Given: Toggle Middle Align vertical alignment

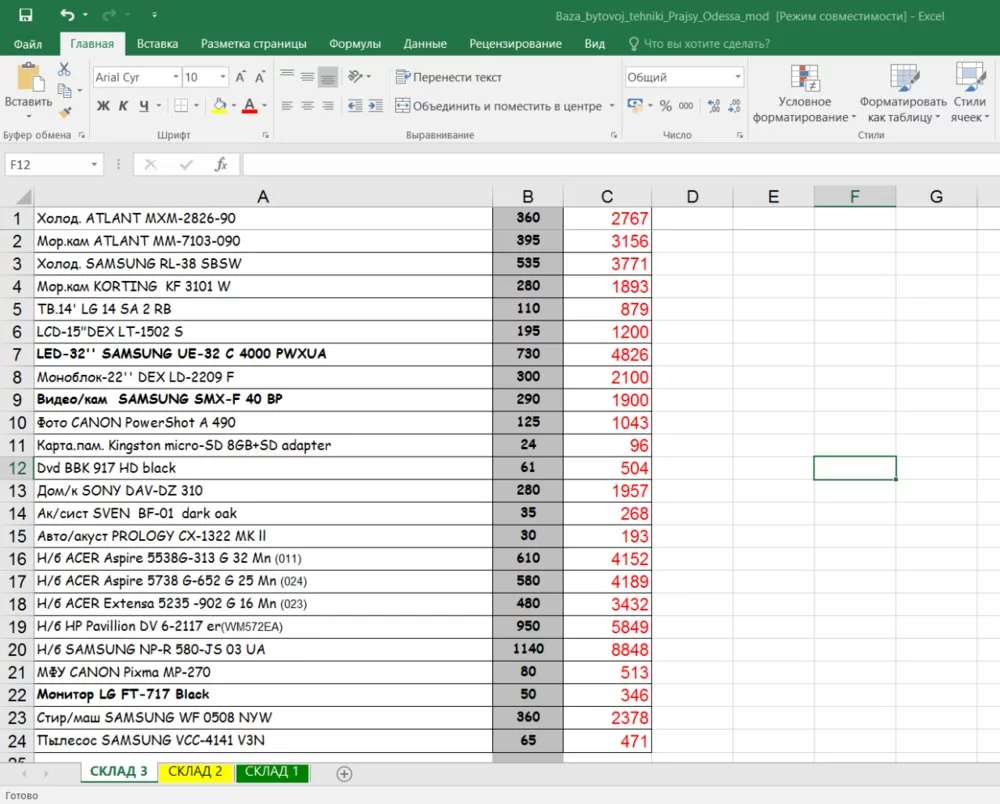Looking at the screenshot, I should click(307, 77).
